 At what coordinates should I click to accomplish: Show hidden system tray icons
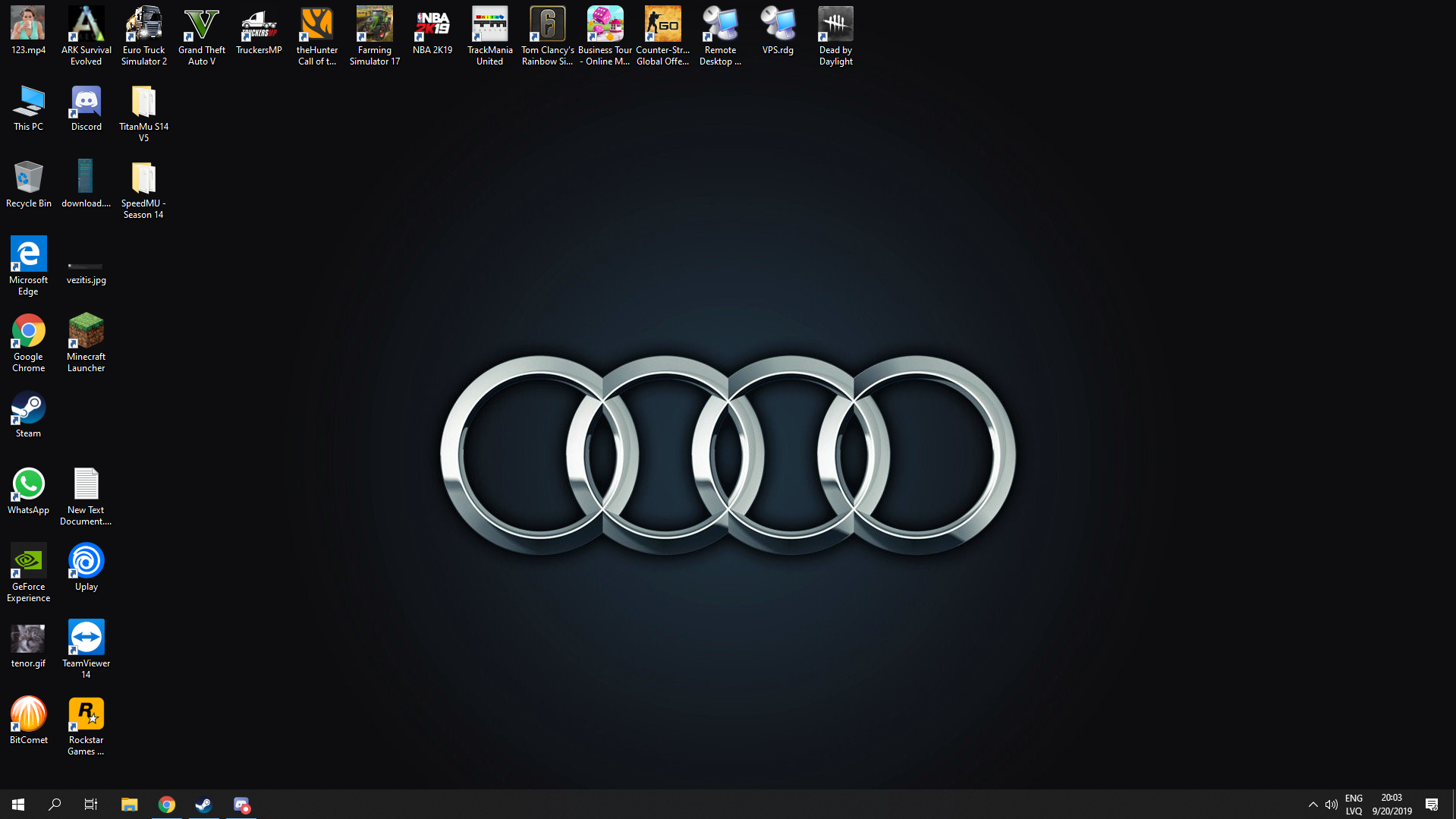tap(1313, 805)
